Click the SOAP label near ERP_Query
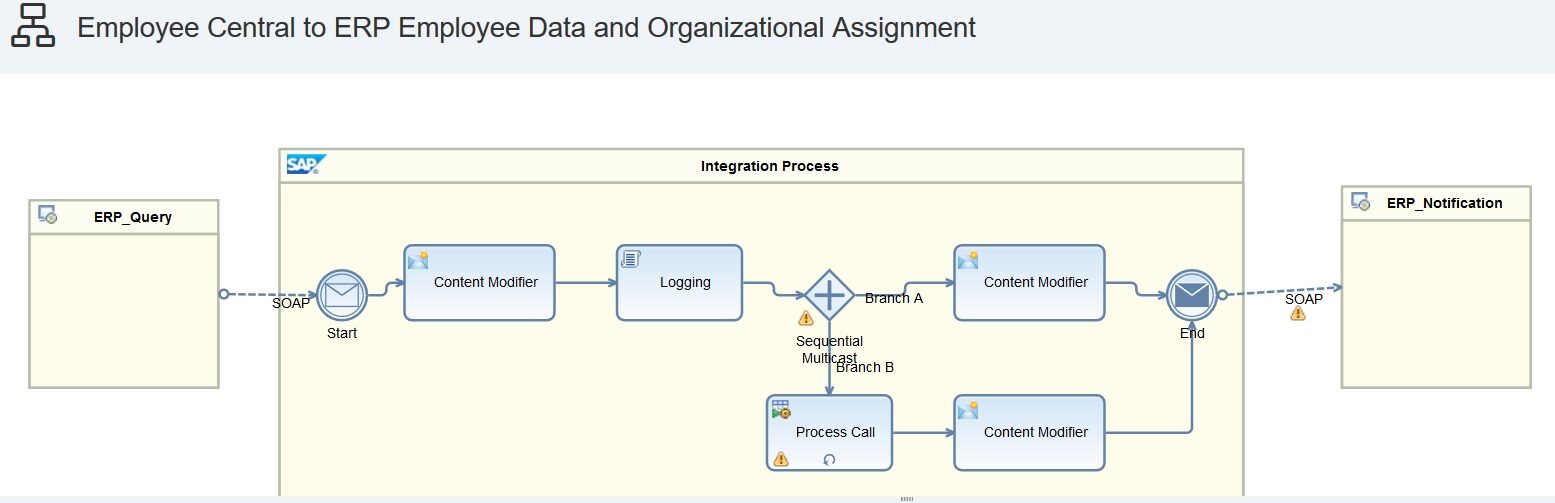The width and height of the screenshot is (1555, 503). [x=290, y=302]
